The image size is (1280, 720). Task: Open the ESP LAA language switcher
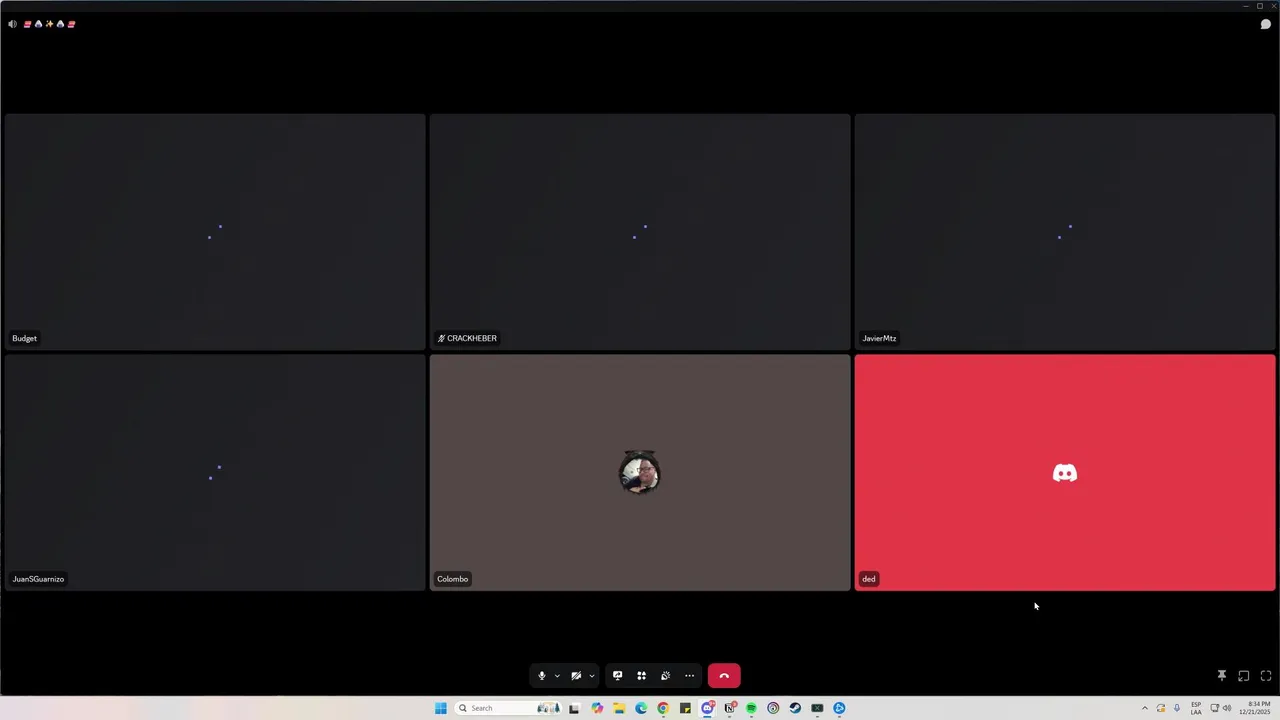click(1196, 708)
